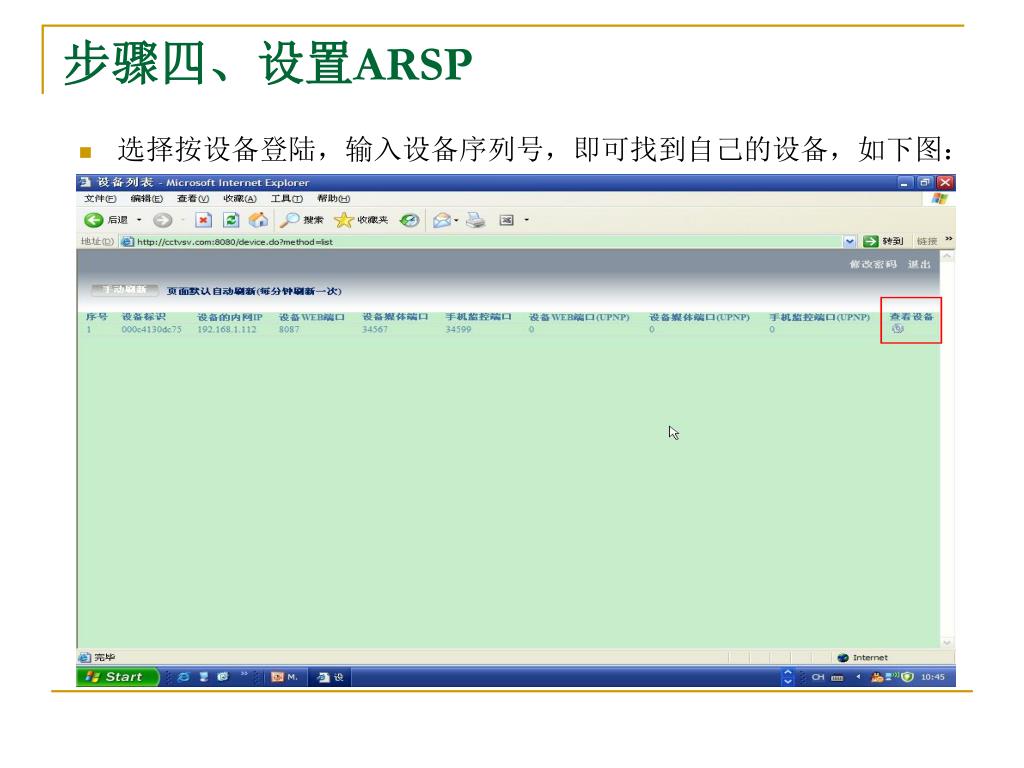Screen dimensions: 1024x768
Task: Click the 设备的内网IP column header
Action: point(230,317)
